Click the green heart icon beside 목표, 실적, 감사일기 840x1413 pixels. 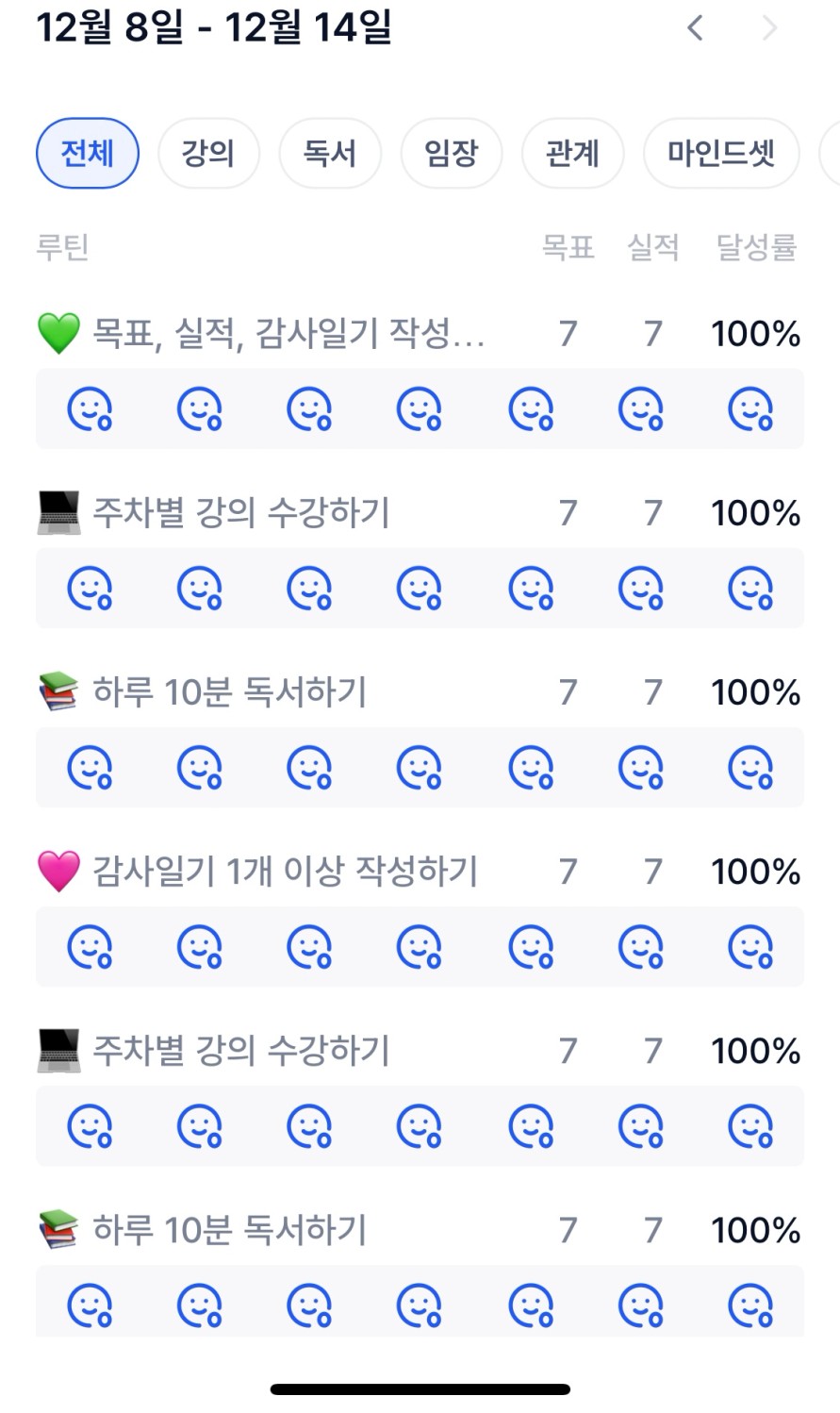pyautogui.click(x=58, y=334)
